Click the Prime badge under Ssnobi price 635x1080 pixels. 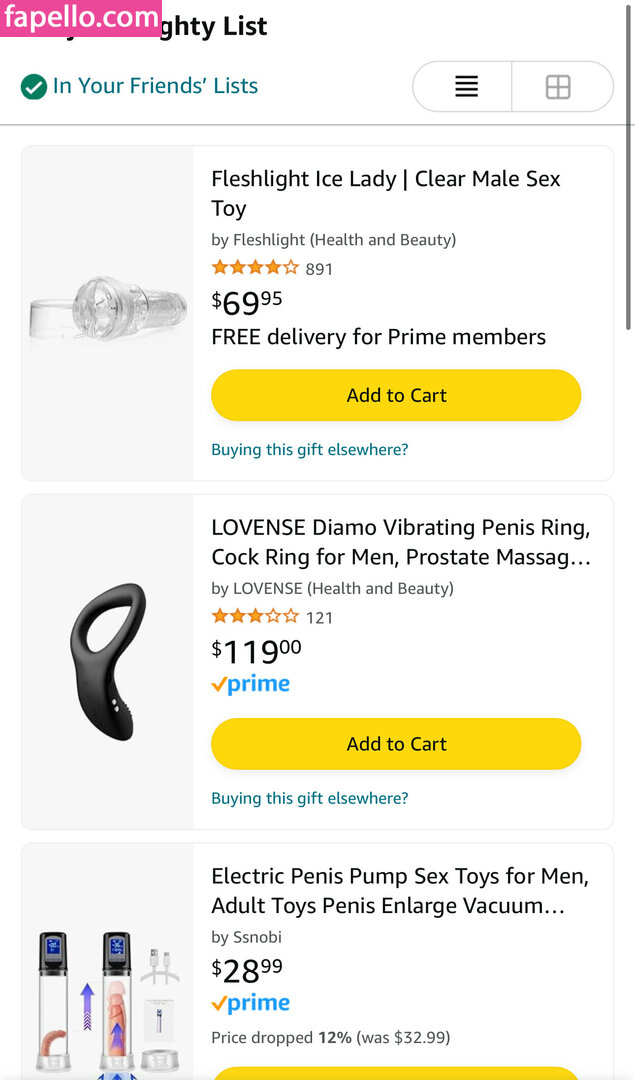click(251, 1004)
